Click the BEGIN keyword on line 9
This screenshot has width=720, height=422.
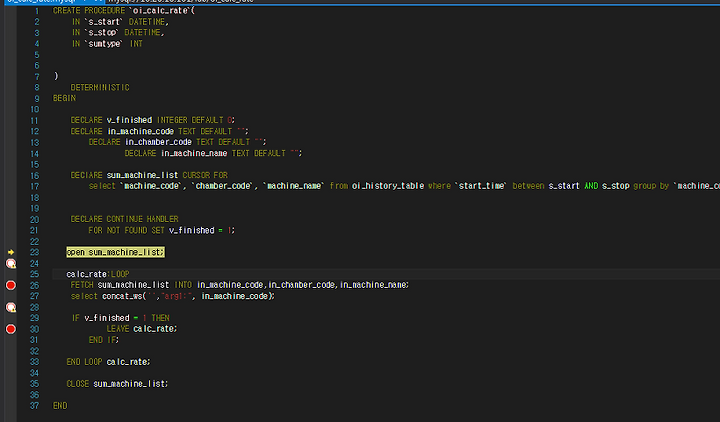64,98
